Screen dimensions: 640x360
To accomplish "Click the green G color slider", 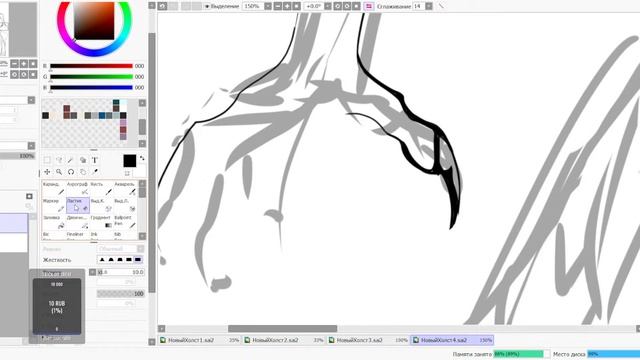I will tap(91, 76).
